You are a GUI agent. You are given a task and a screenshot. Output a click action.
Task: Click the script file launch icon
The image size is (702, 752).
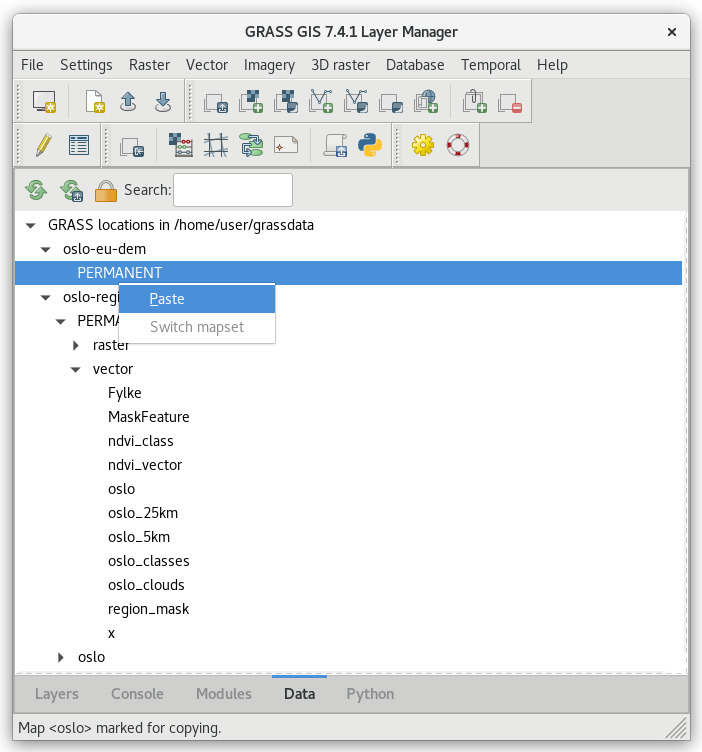click(335, 145)
